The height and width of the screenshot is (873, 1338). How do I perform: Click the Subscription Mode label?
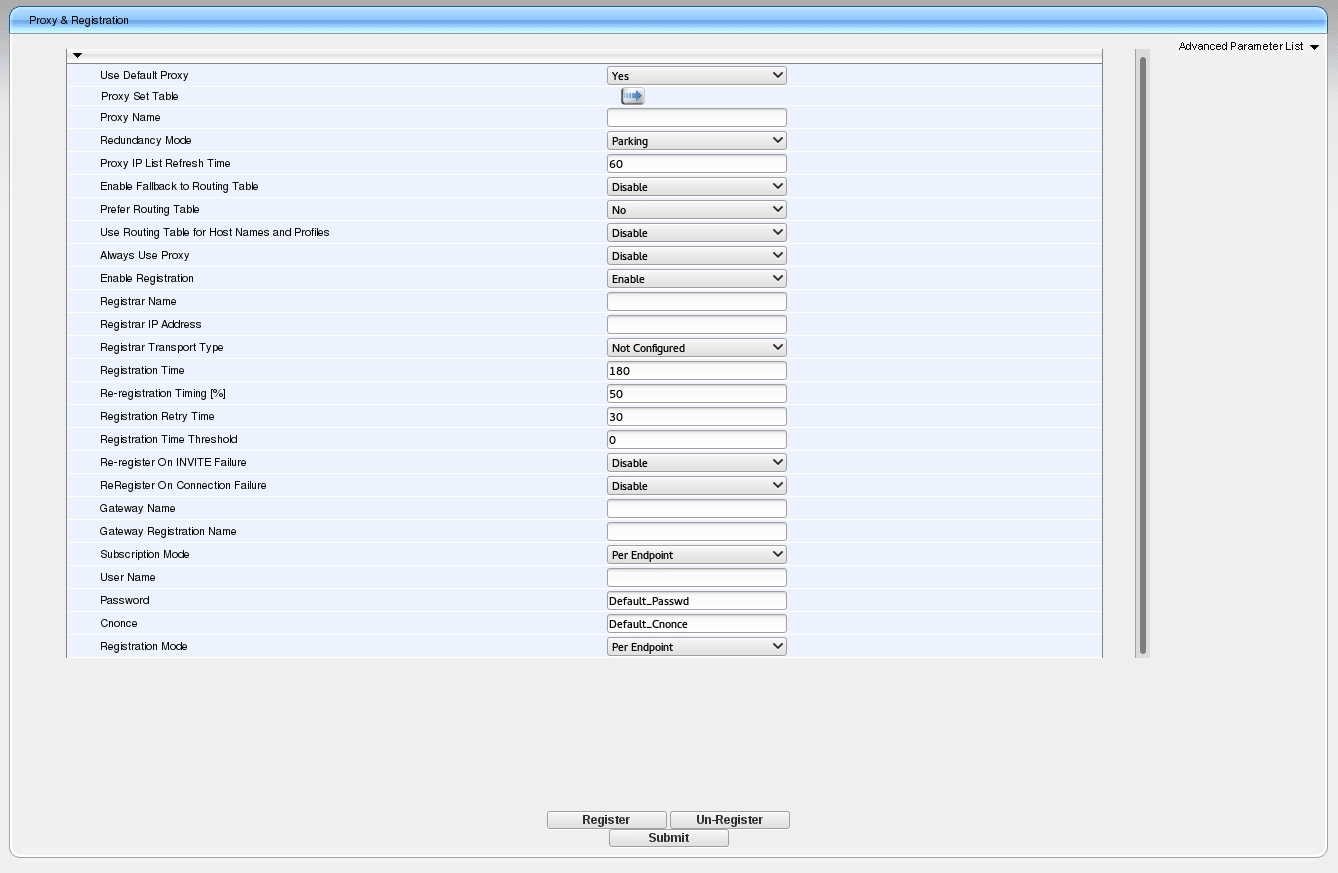tap(145, 554)
